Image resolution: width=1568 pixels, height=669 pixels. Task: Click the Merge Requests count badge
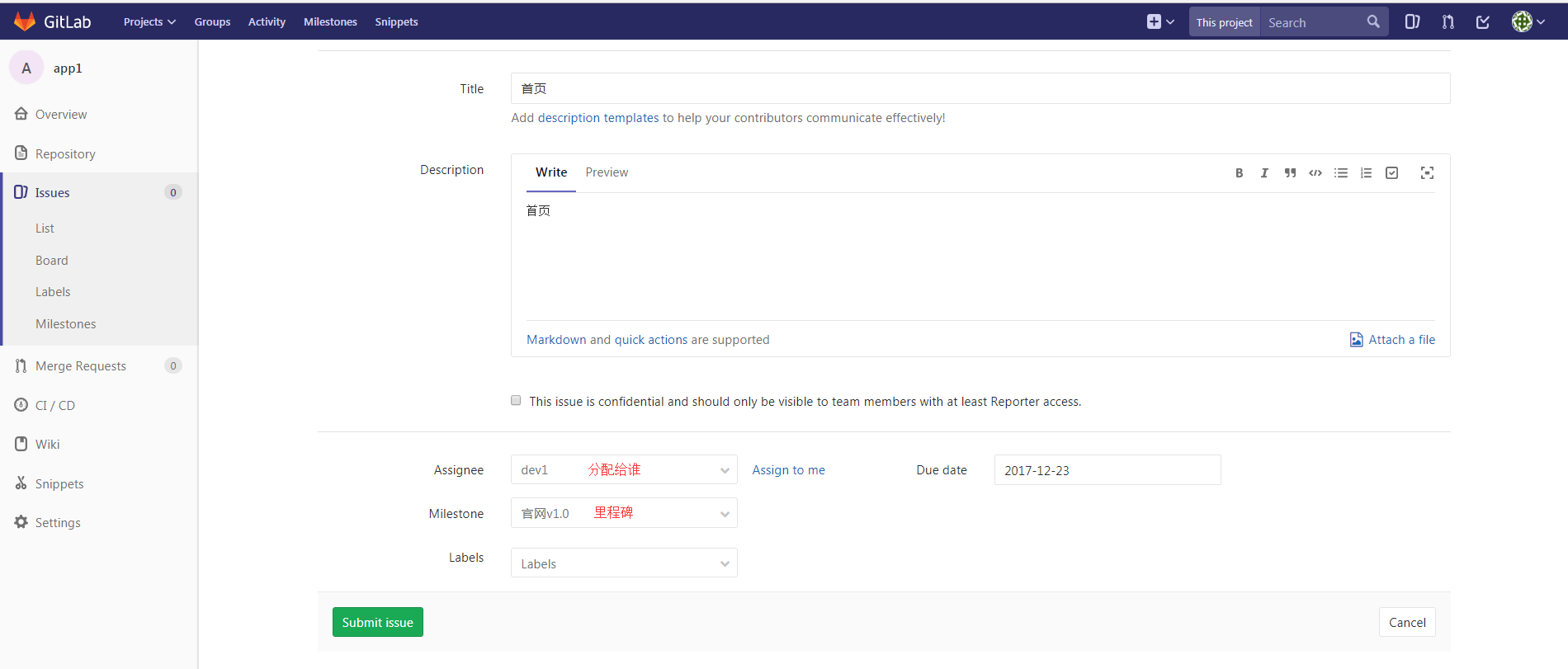(x=173, y=365)
